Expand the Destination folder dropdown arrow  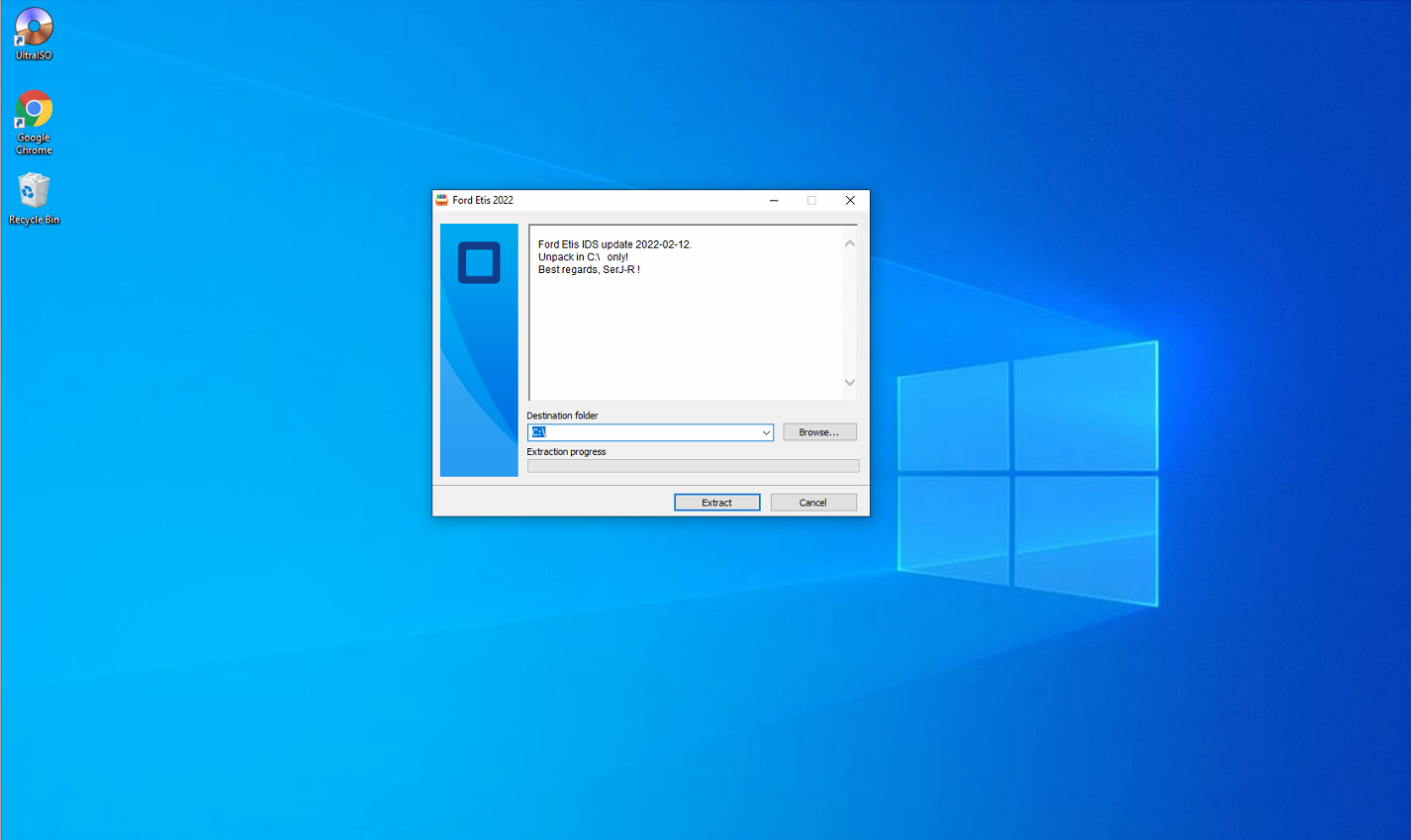pos(766,432)
